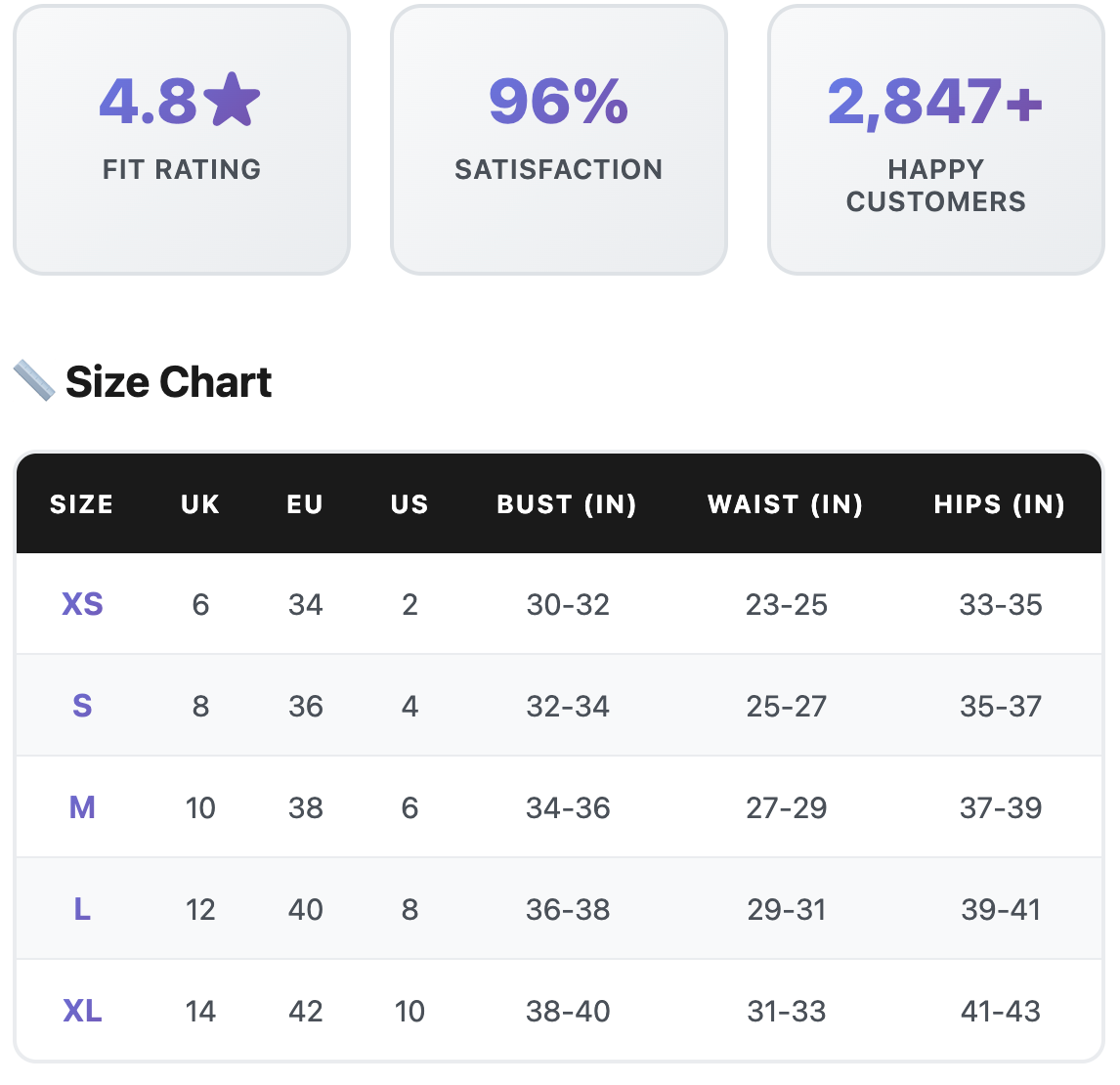Click the ruler icon next to Size Chart

coord(34,380)
